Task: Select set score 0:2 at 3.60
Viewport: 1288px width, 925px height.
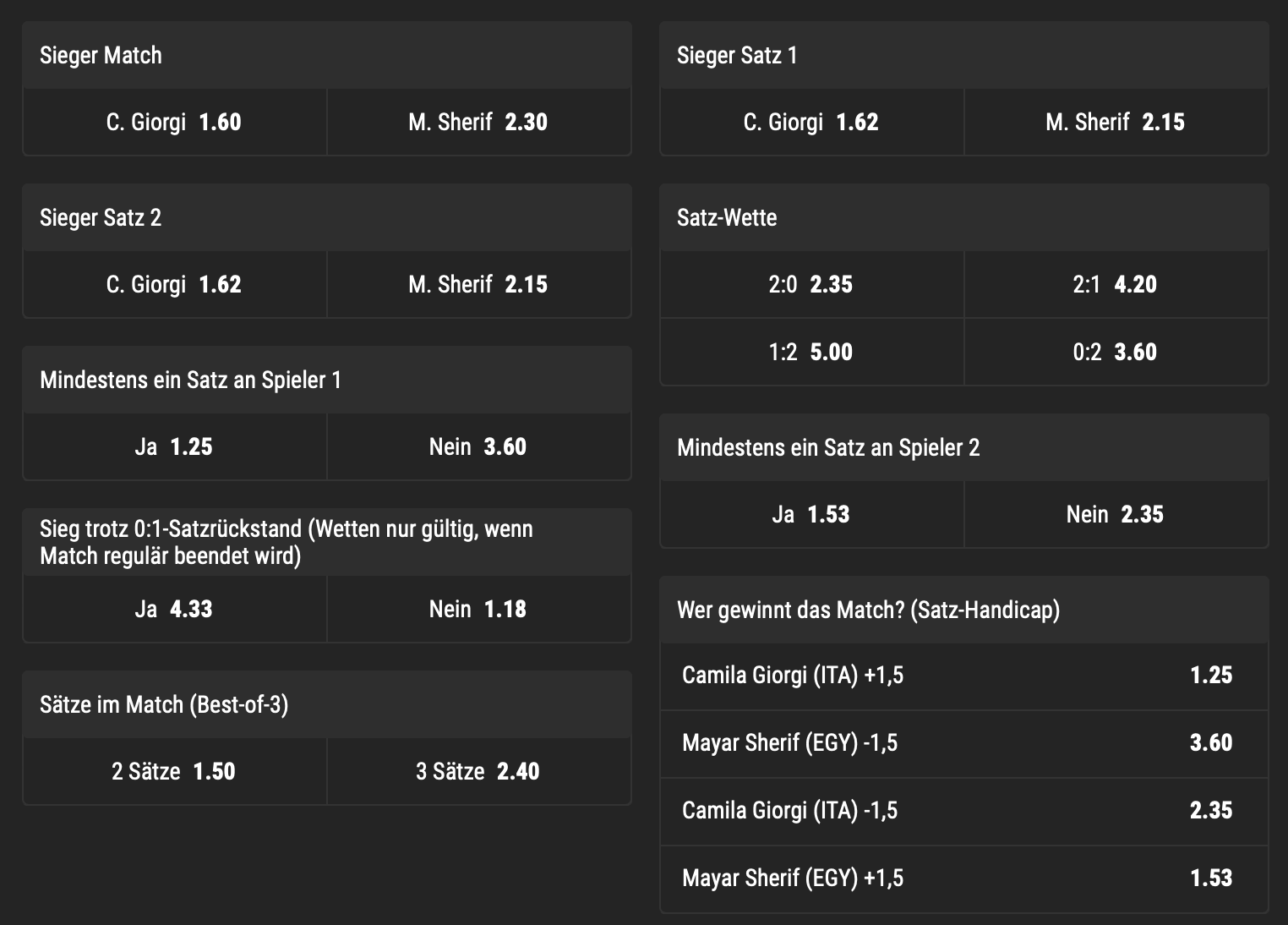Action: pos(1116,352)
